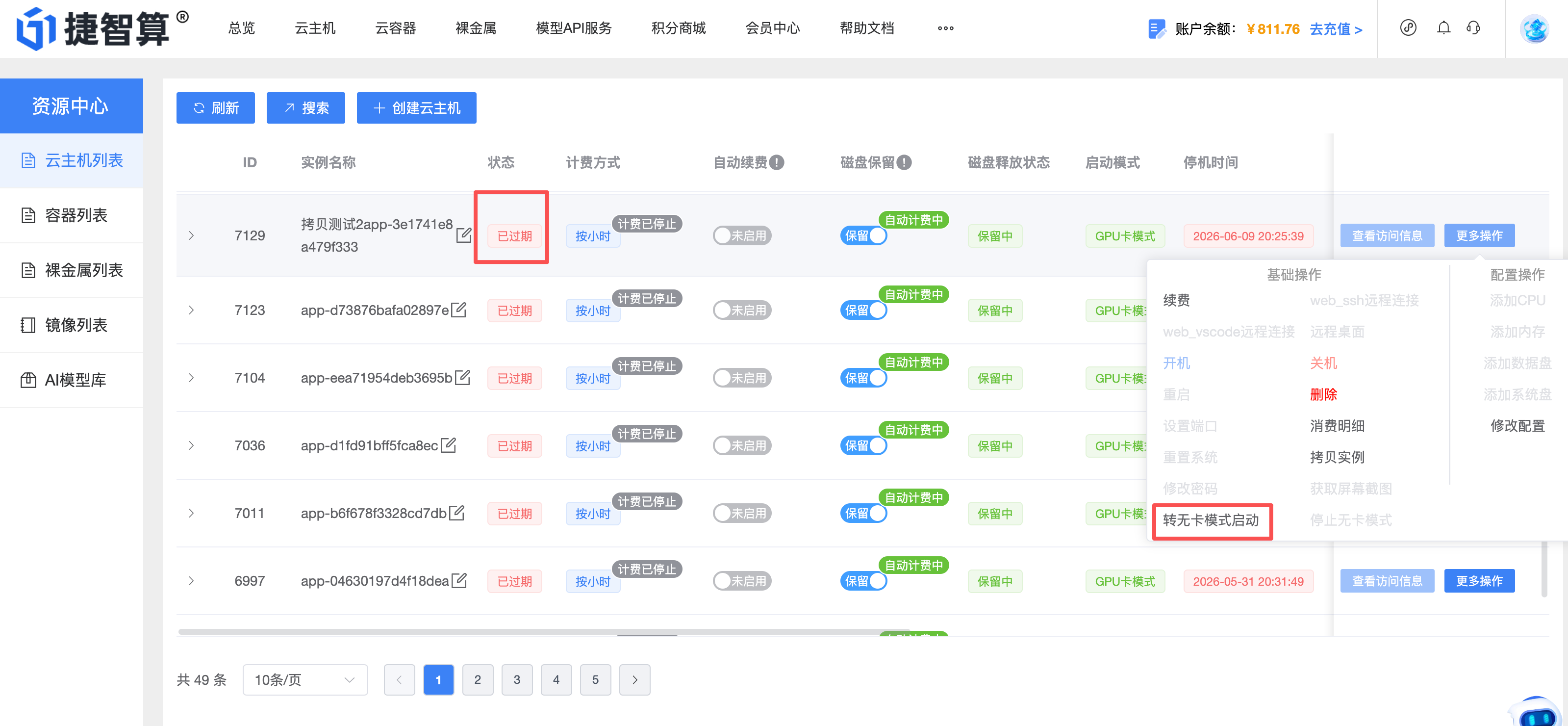This screenshot has height=726, width=1568.
Task: Open the 10条/页 page size dropdown
Action: (x=305, y=679)
